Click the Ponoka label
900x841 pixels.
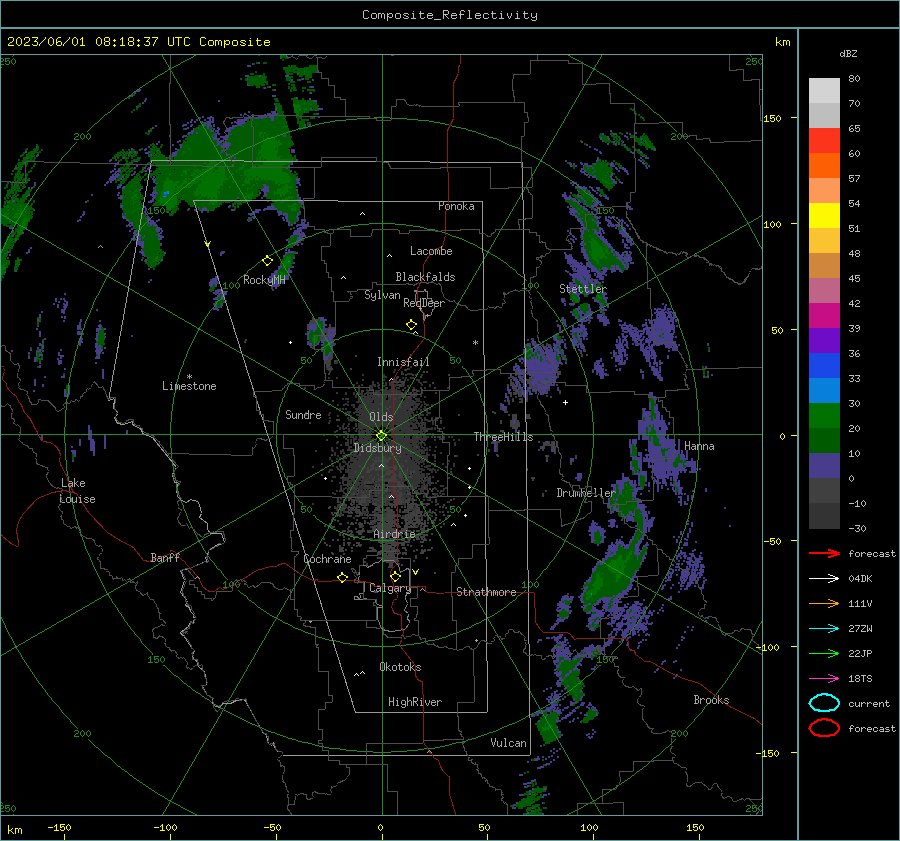tap(456, 206)
